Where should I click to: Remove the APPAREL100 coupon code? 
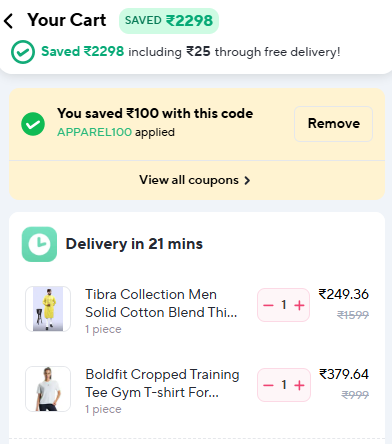[333, 124]
